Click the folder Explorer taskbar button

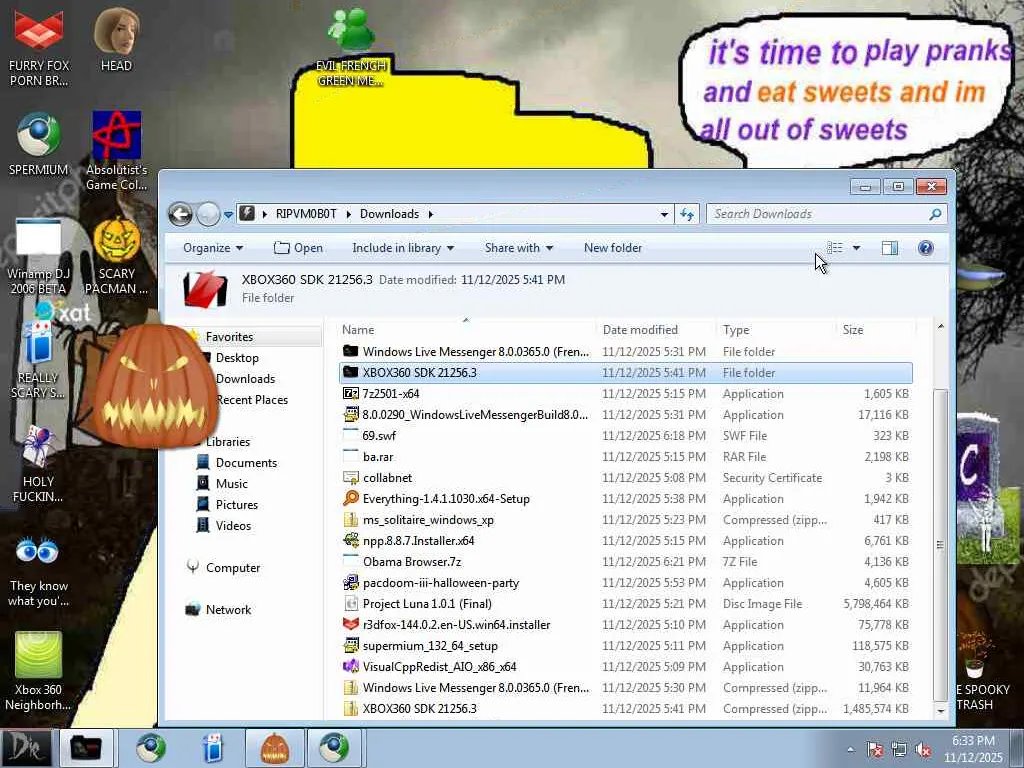click(86, 748)
